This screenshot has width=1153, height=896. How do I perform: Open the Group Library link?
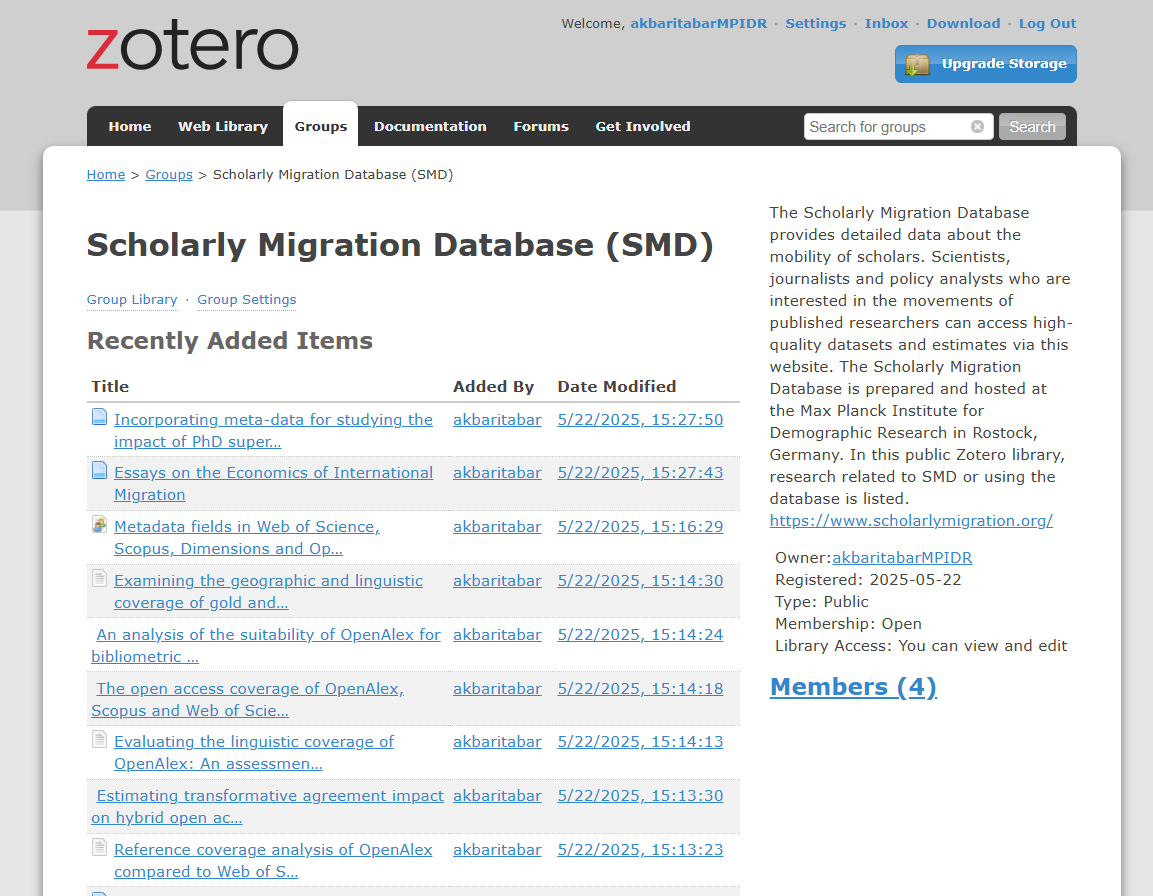pyautogui.click(x=132, y=300)
